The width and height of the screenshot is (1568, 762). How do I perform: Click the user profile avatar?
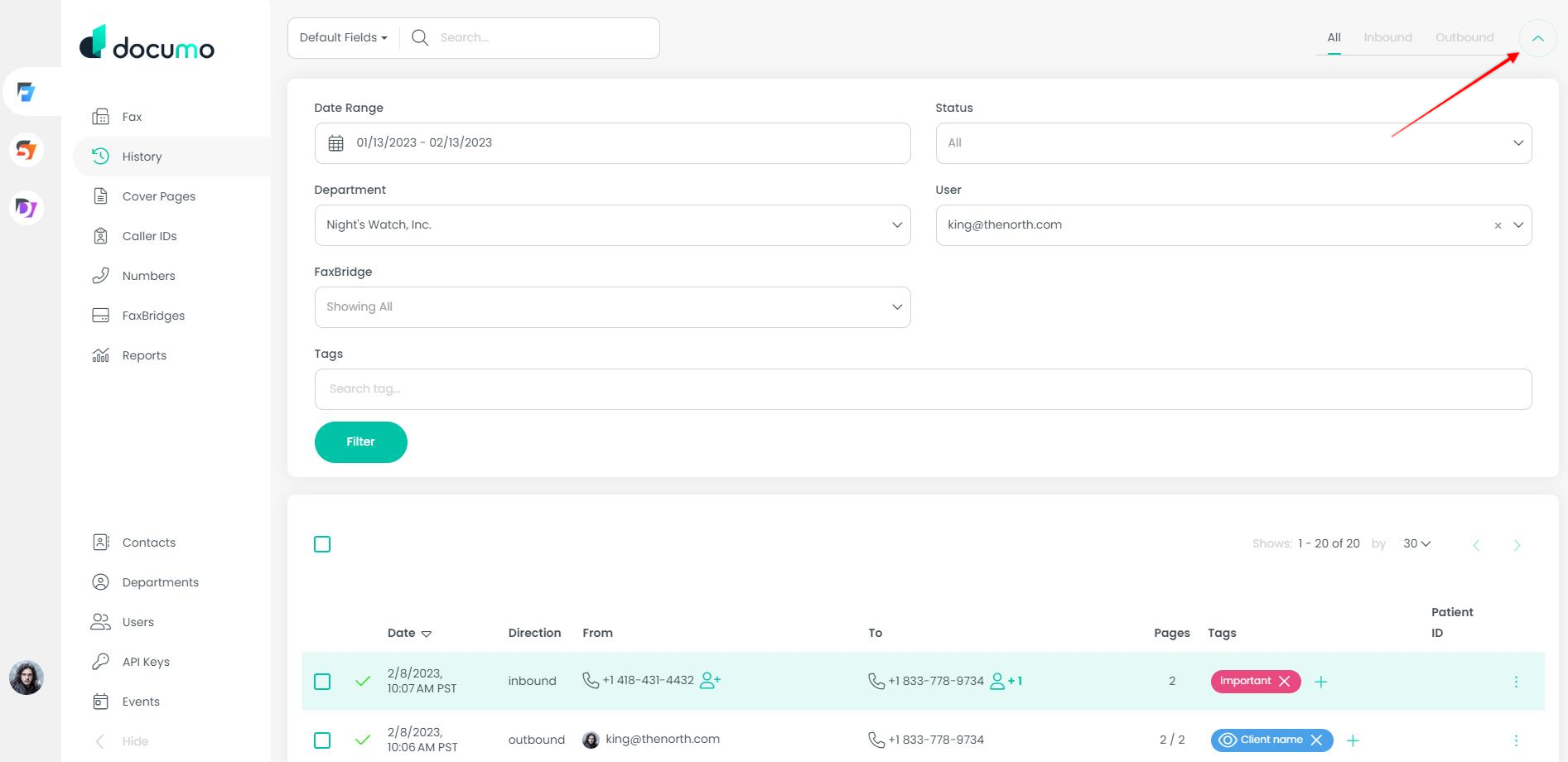pos(27,678)
